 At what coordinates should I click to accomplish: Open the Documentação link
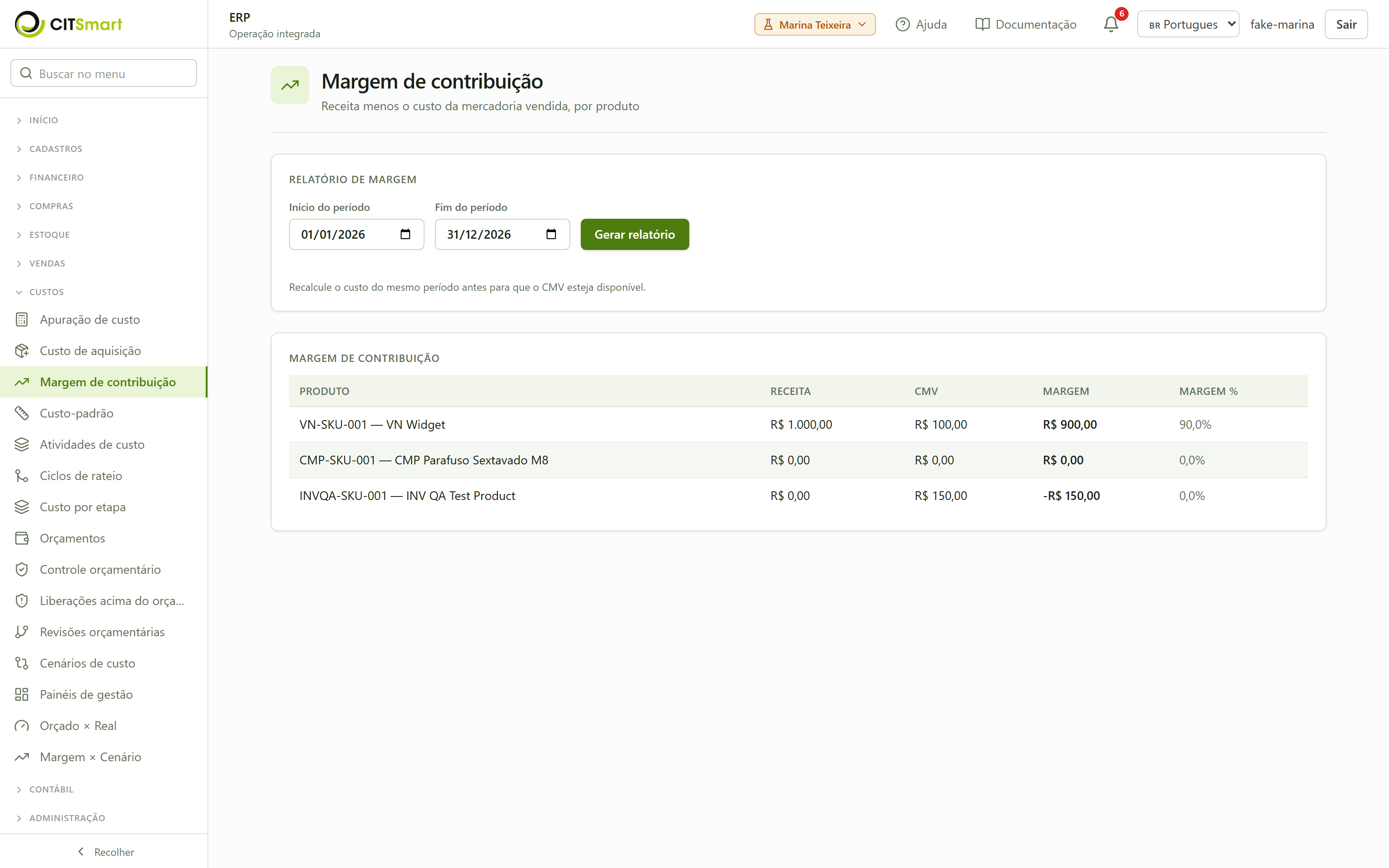tap(1025, 24)
